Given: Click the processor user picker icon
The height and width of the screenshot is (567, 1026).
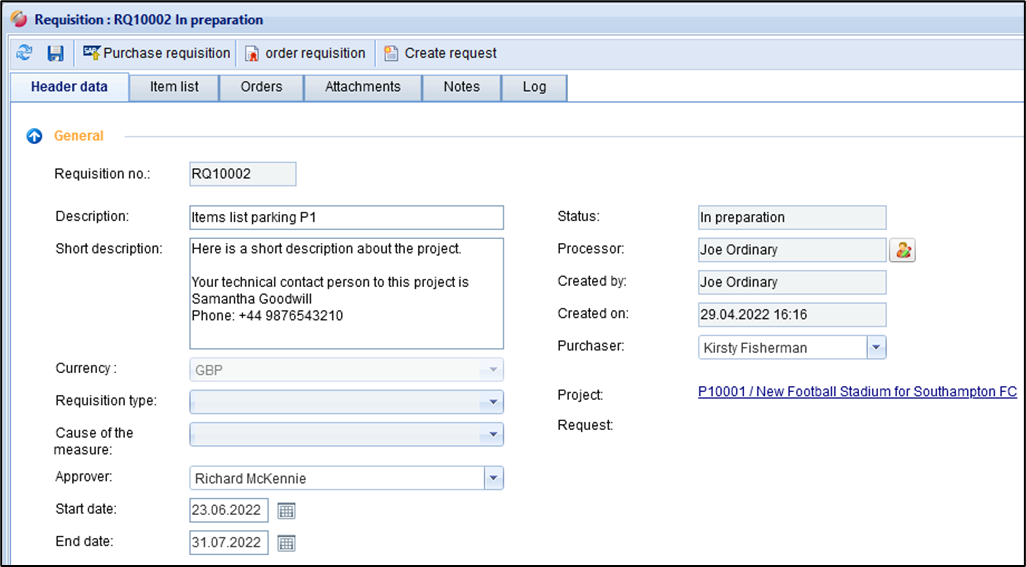Looking at the screenshot, I should click(x=903, y=250).
